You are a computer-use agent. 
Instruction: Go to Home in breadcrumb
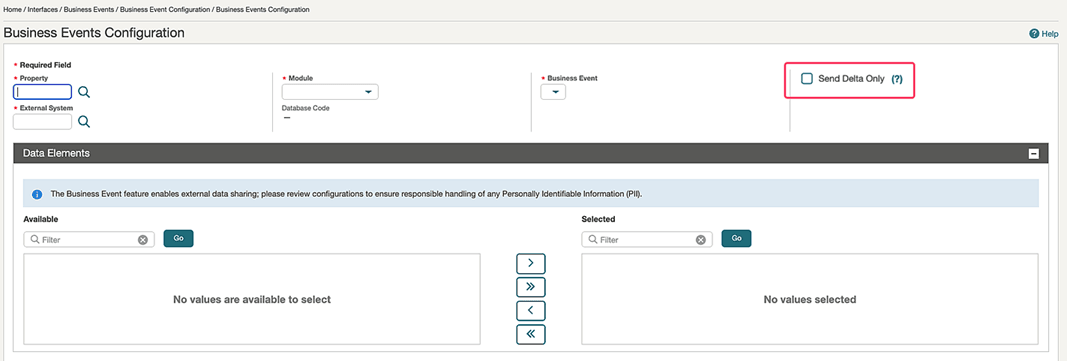[12, 10]
